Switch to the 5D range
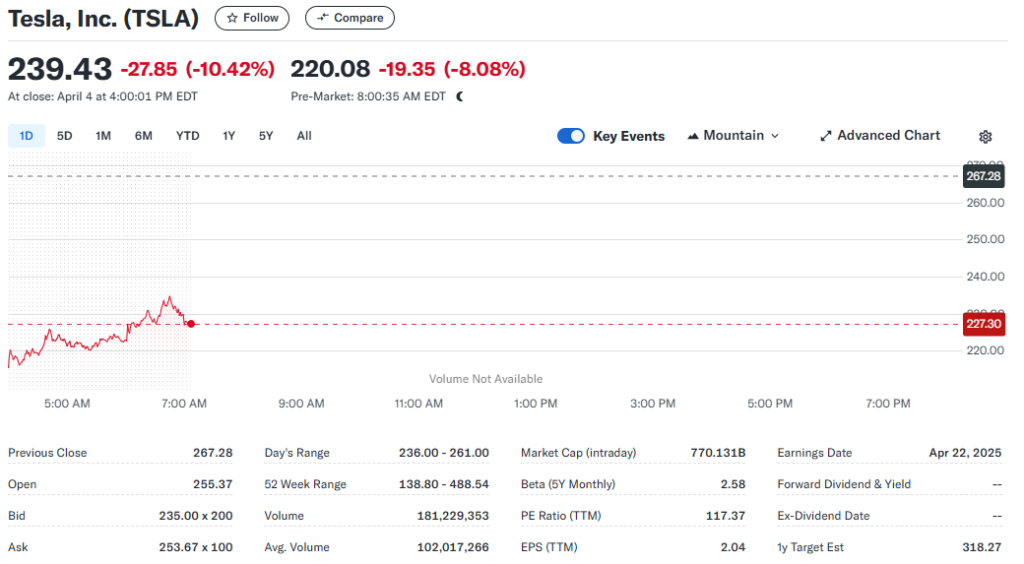This screenshot has width=1024, height=564. pos(64,136)
